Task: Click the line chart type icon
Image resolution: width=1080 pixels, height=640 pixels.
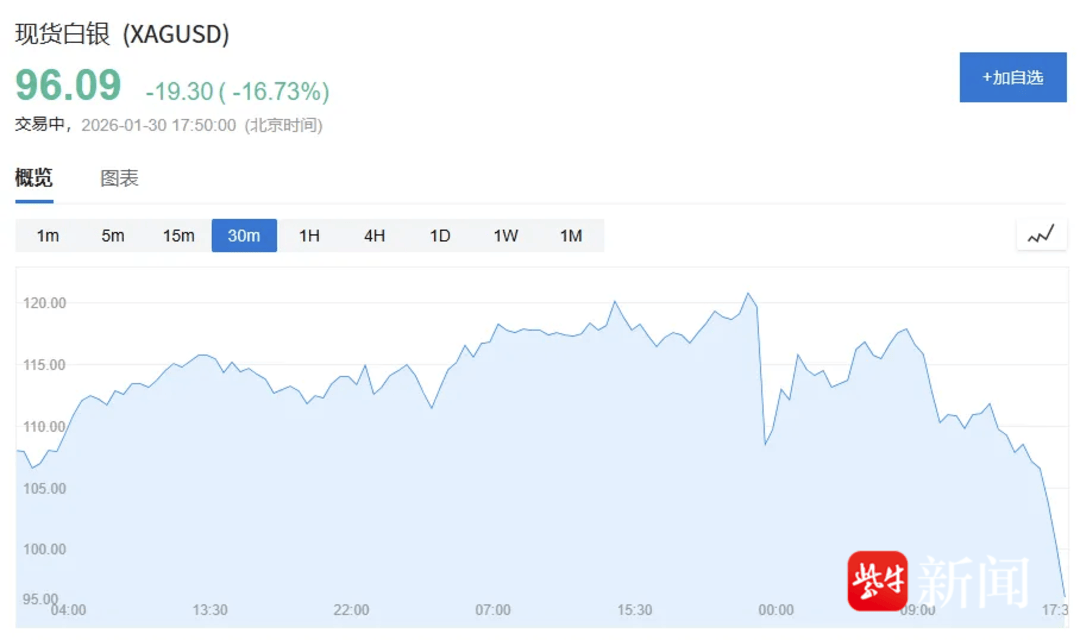Action: click(1041, 236)
